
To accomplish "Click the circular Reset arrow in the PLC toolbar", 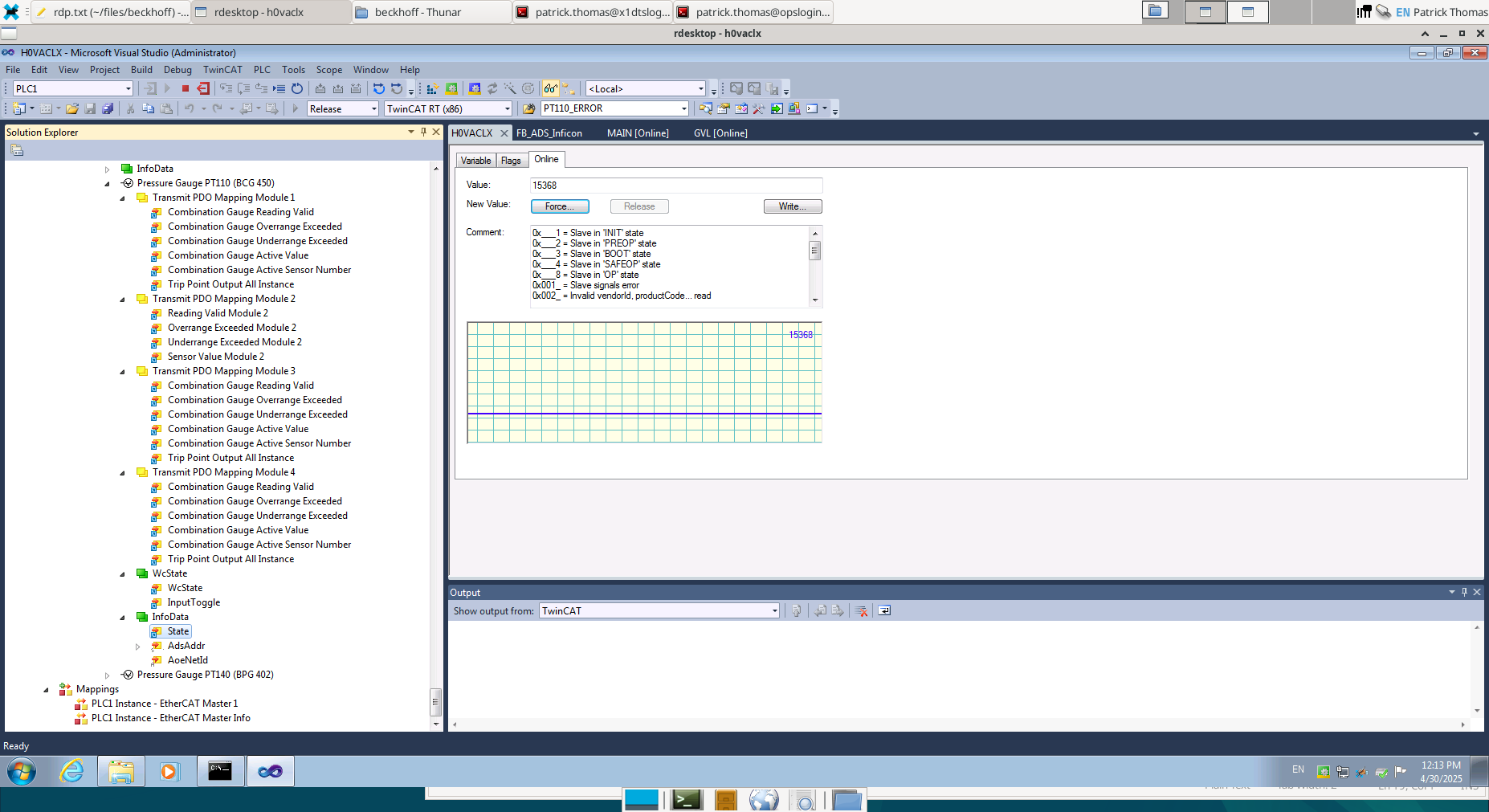I will (x=297, y=89).
